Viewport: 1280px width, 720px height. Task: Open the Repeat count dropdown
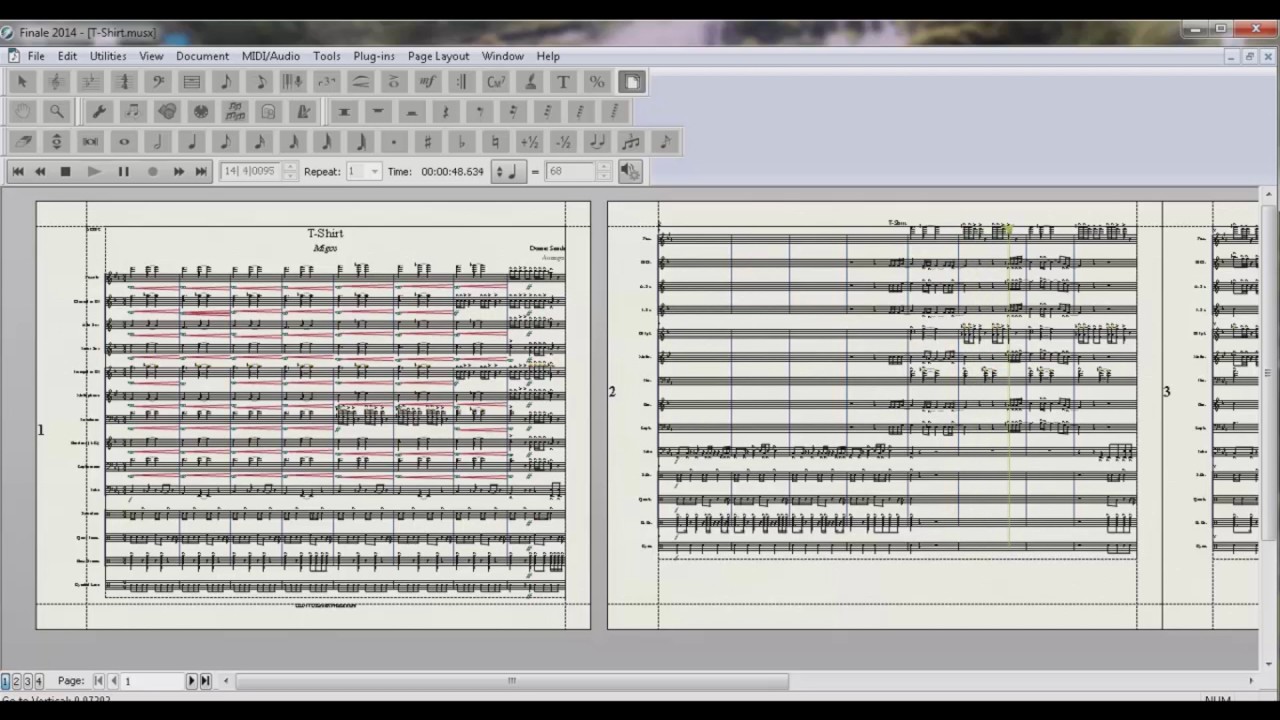click(375, 172)
